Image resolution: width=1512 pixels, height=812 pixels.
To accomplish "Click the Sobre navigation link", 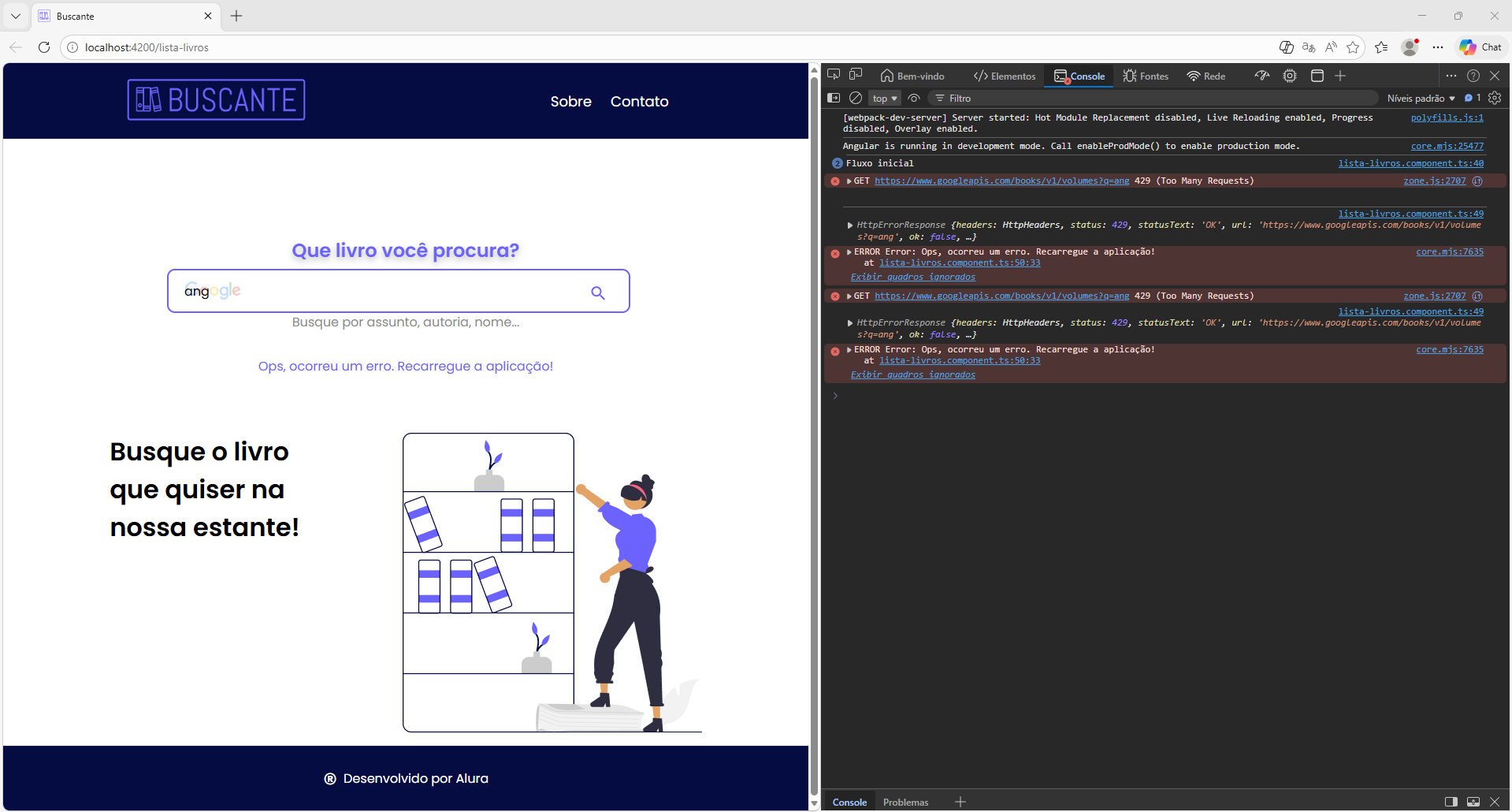I will point(570,102).
